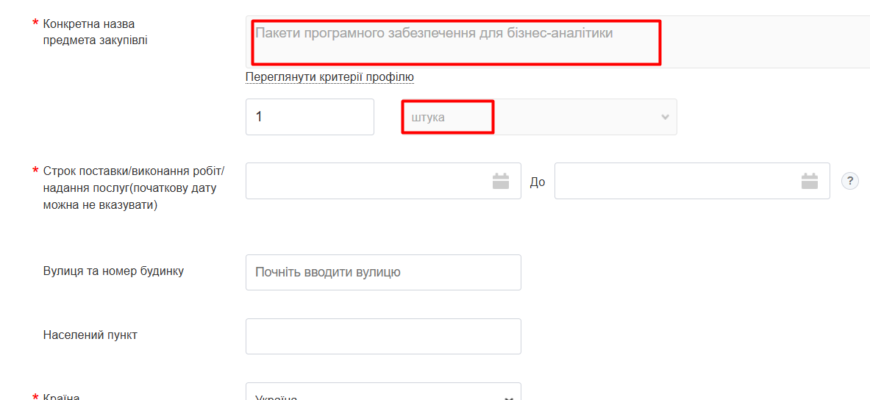The height and width of the screenshot is (400, 870).
Task: Click the procurement item name text area
Action: [x=558, y=42]
